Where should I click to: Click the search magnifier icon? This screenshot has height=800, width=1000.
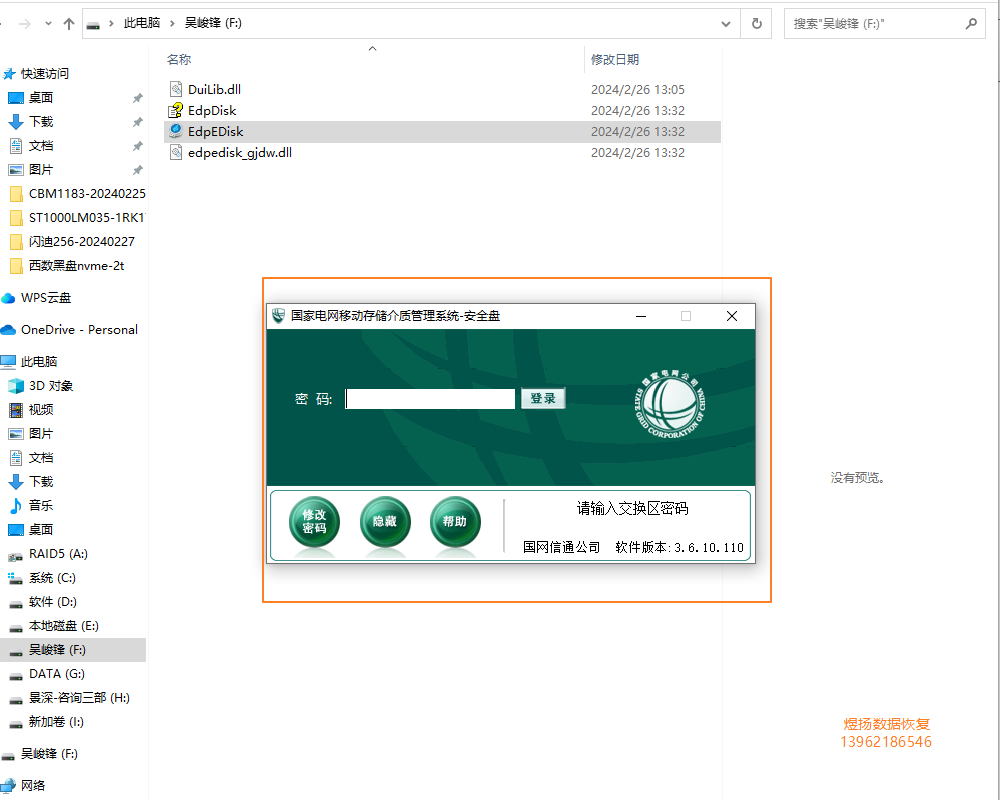pos(971,24)
